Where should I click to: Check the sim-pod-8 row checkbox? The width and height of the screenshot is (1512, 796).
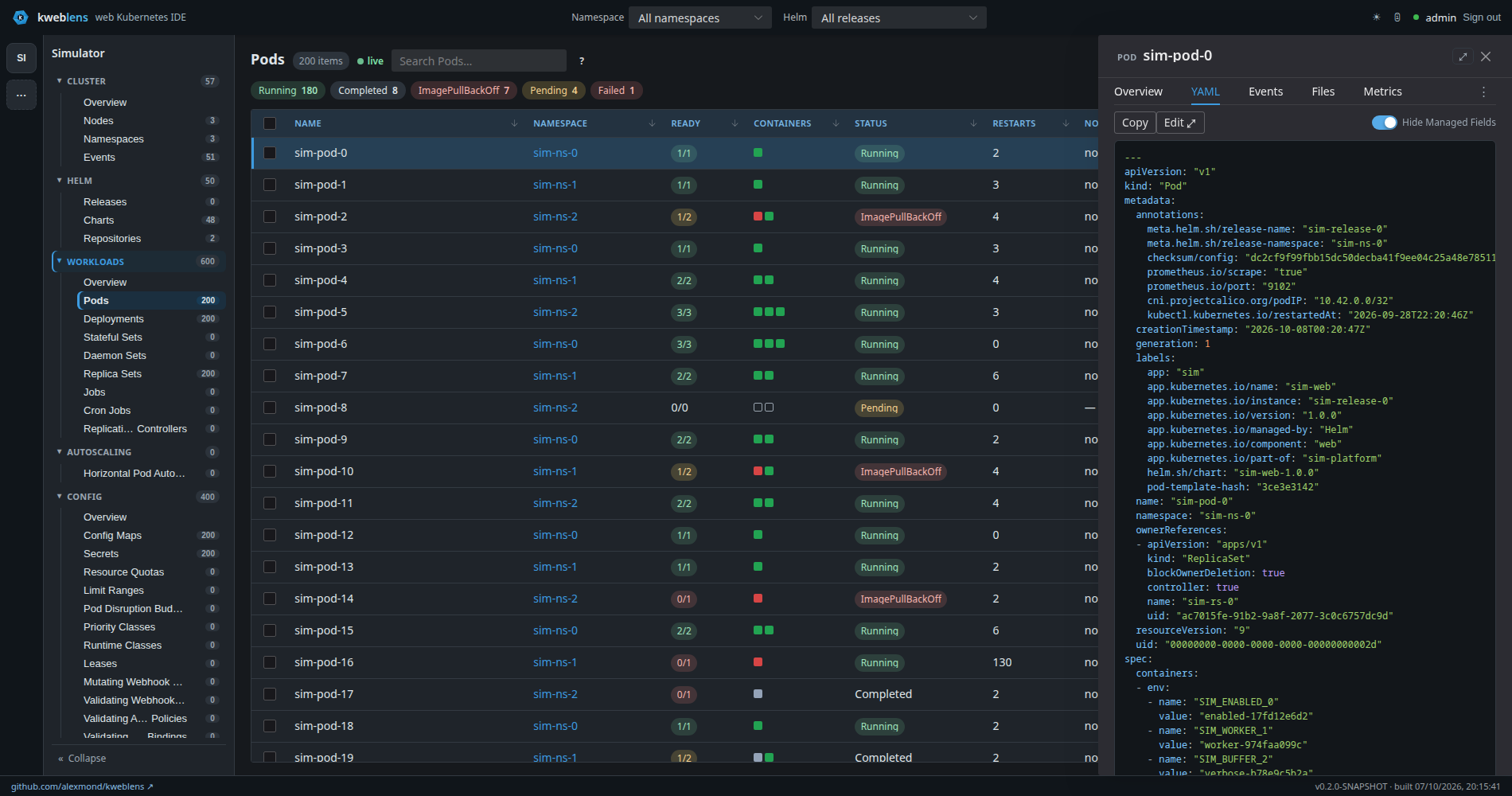270,408
